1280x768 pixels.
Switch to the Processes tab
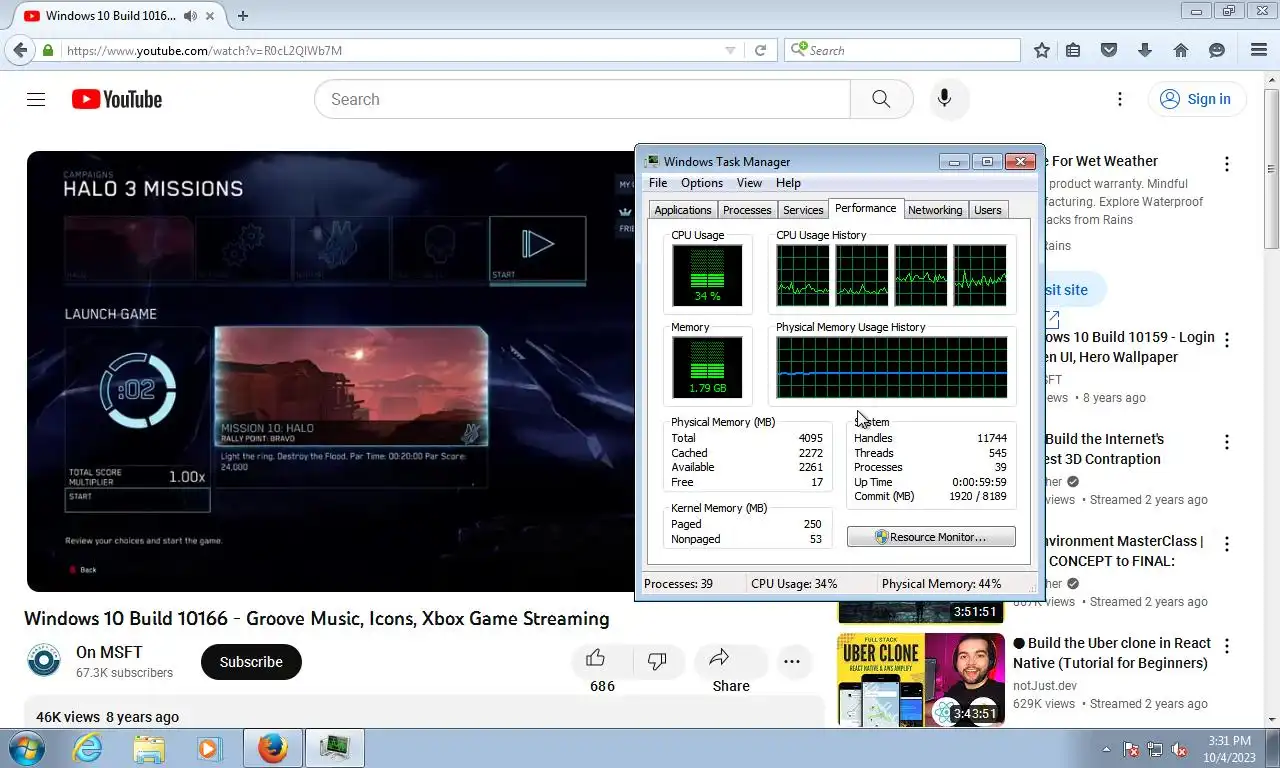[x=747, y=210]
